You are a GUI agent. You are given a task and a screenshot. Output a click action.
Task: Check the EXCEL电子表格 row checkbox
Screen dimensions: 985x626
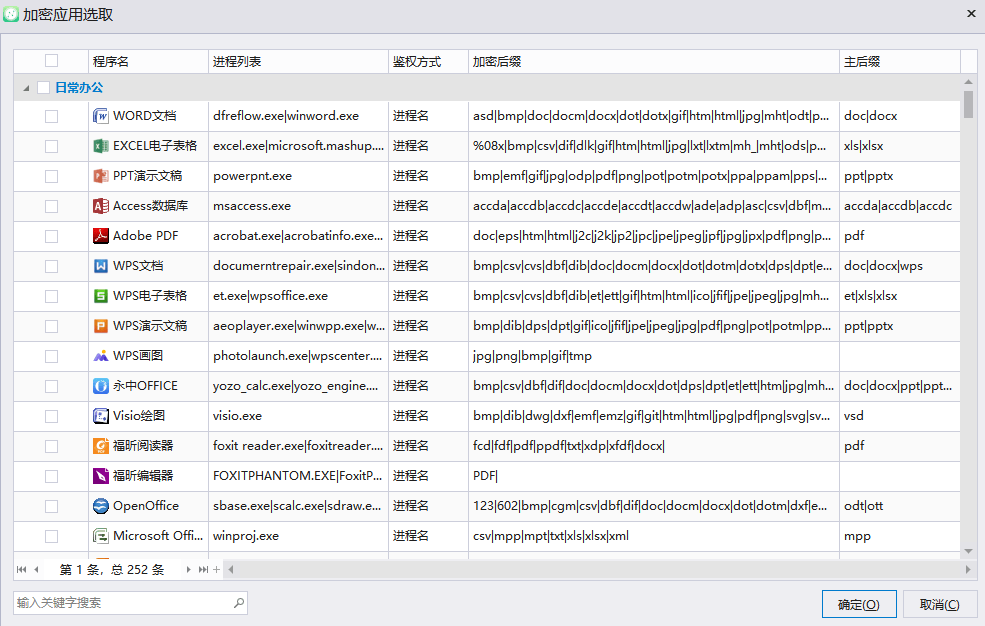[x=52, y=146]
